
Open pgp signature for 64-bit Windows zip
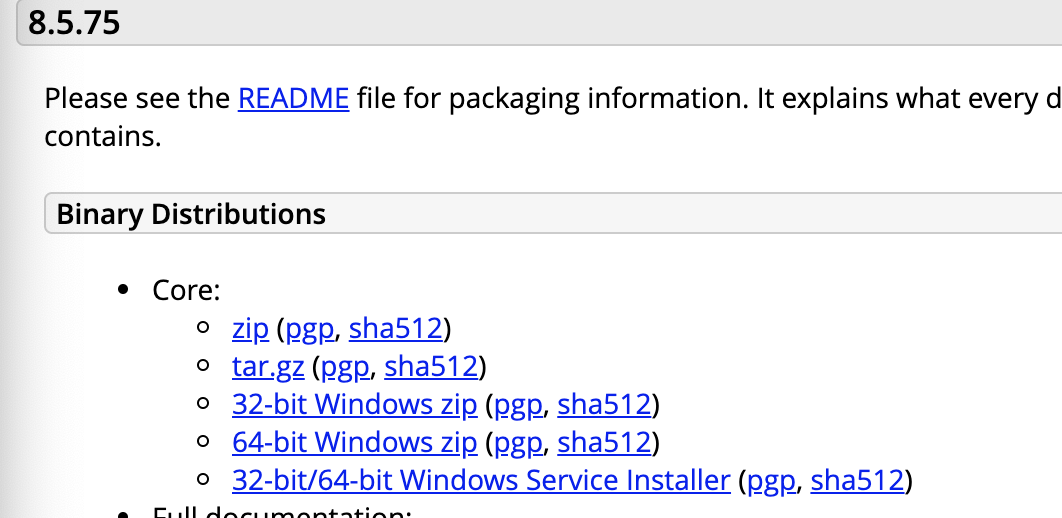(x=519, y=444)
